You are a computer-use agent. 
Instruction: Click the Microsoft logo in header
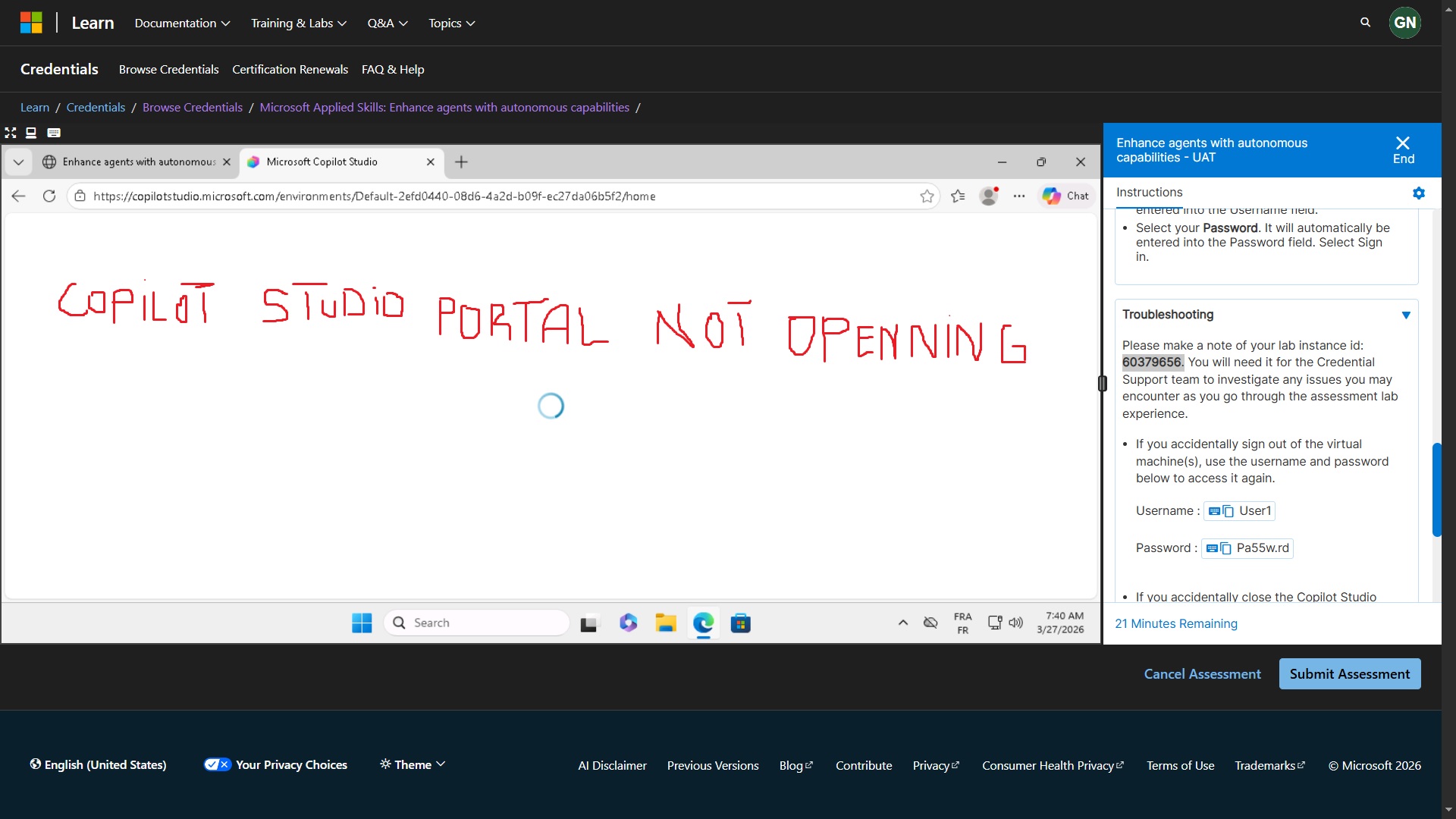(x=31, y=23)
